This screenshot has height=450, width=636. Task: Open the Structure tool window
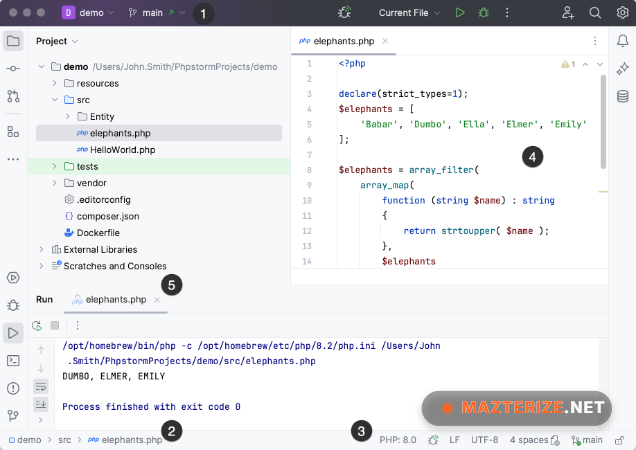(13, 131)
